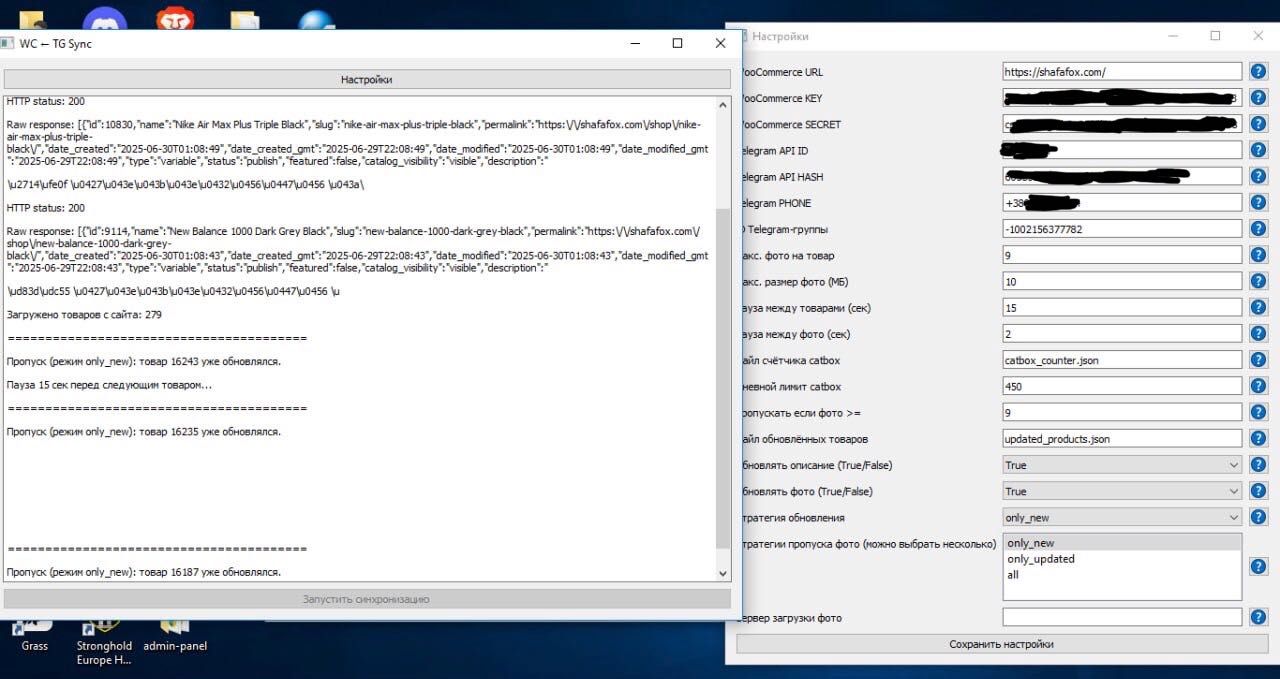The image size is (1280, 679).
Task: Click help icon for Дневной лимит catbox
Action: 1258,386
